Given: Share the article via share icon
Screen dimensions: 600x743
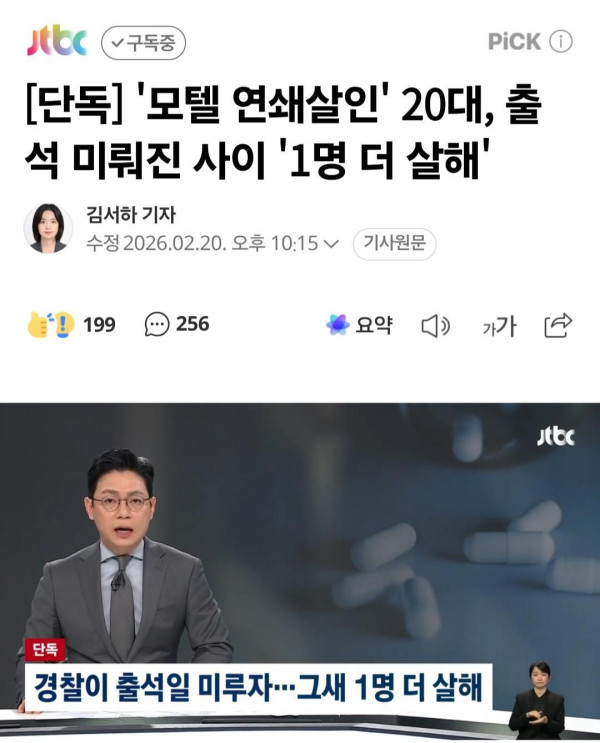Looking at the screenshot, I should click(x=558, y=325).
